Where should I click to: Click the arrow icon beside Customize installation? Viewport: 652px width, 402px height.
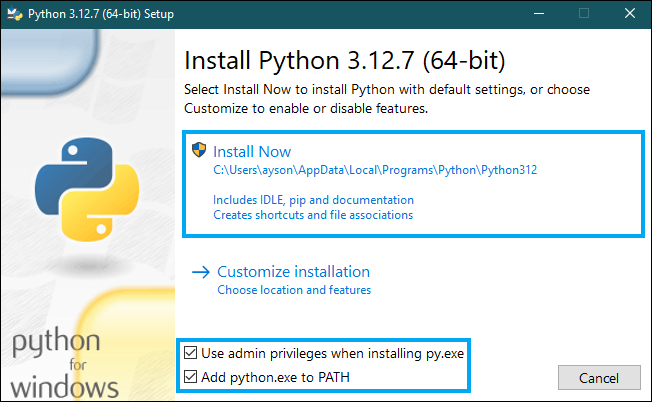click(x=200, y=272)
